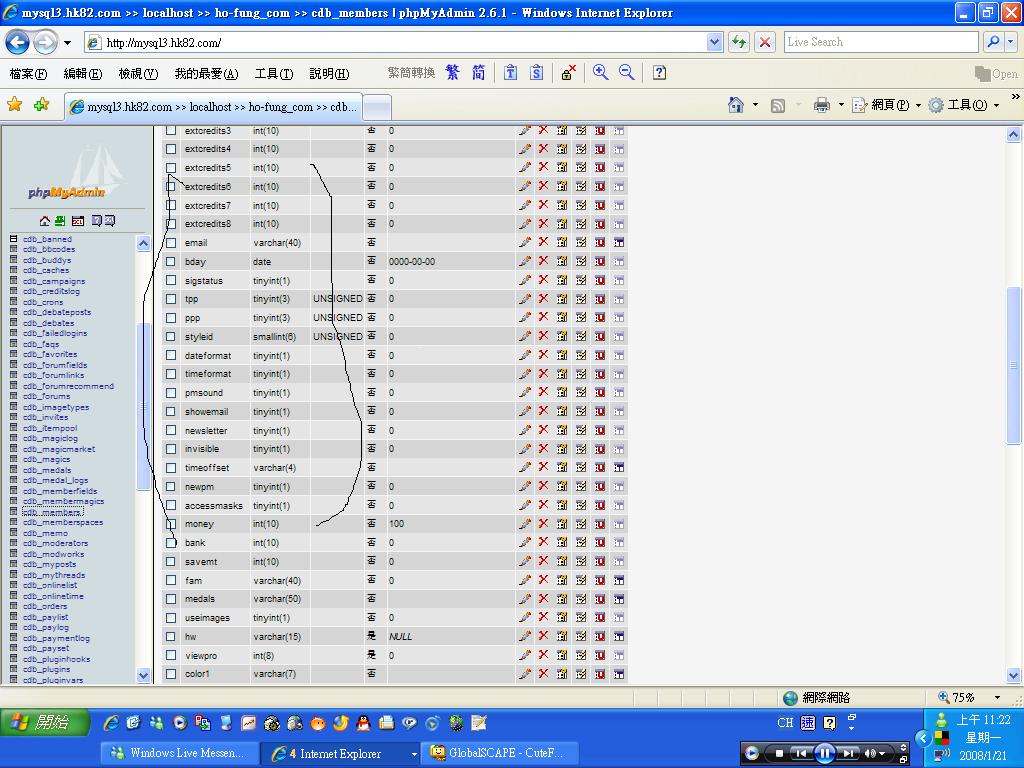Click the zoom in magnifier toolbar icon
The height and width of the screenshot is (768, 1024).
(x=600, y=72)
